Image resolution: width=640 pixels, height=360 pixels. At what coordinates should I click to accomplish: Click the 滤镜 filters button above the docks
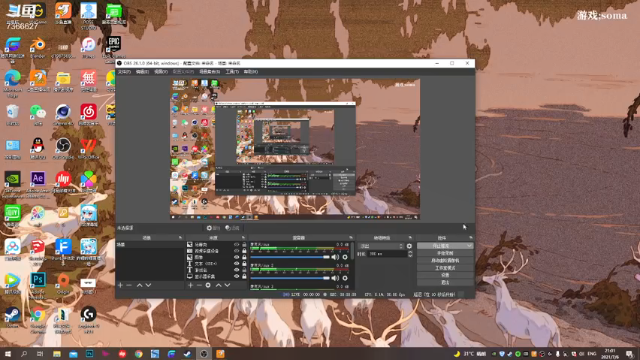click(x=232, y=228)
